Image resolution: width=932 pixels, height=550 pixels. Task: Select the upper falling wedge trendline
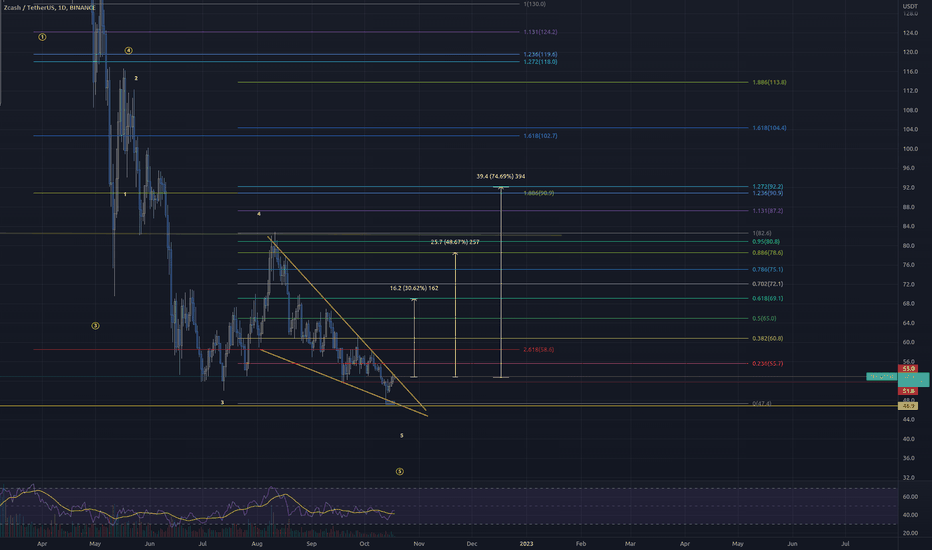coord(347,323)
